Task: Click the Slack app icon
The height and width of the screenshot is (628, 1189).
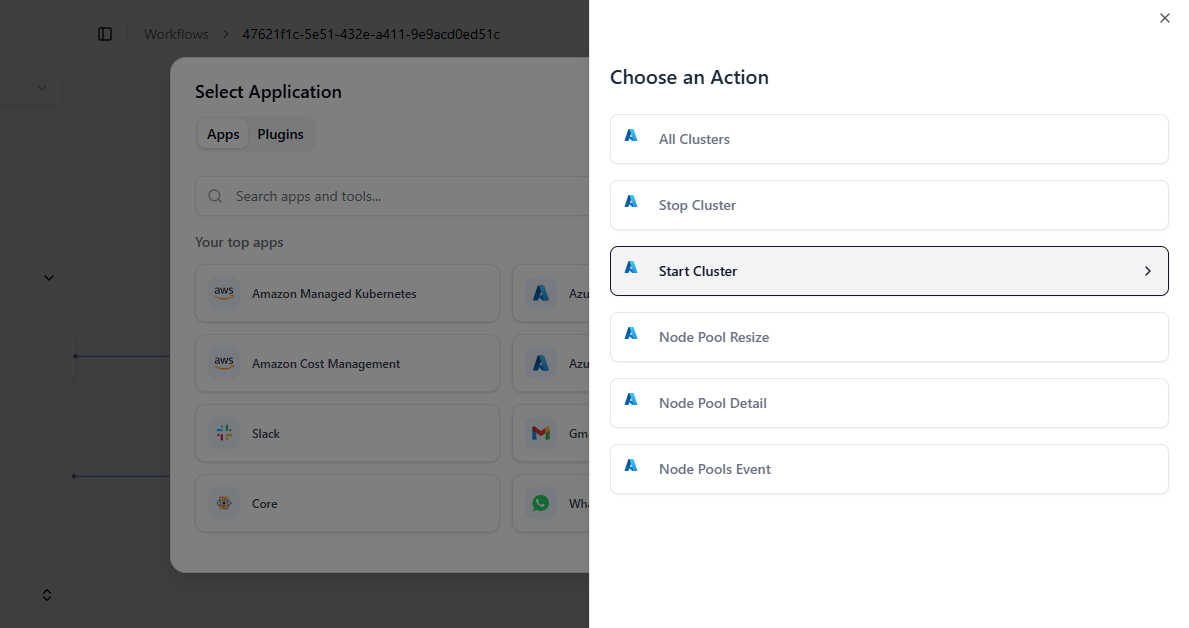Action: pos(224,433)
